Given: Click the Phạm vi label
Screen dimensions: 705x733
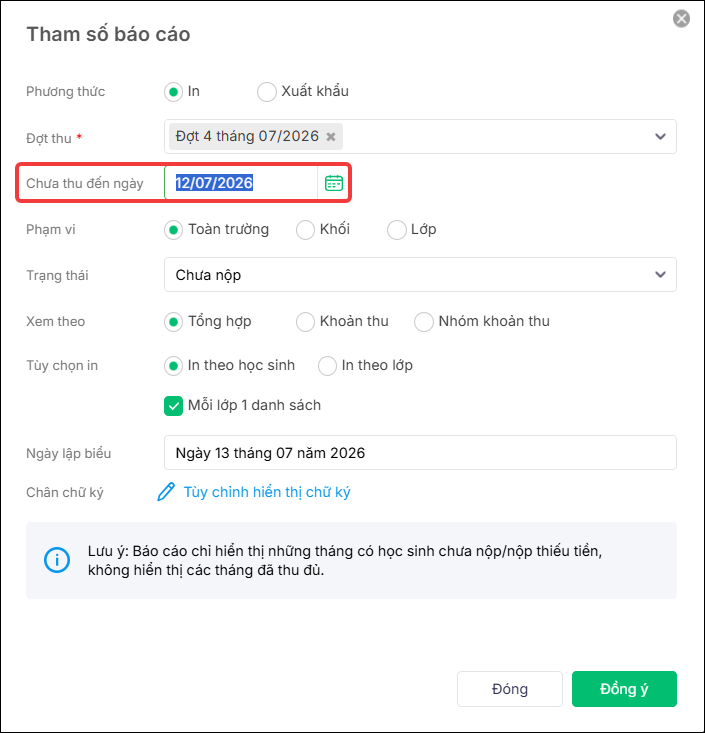Looking at the screenshot, I should click(50, 230).
